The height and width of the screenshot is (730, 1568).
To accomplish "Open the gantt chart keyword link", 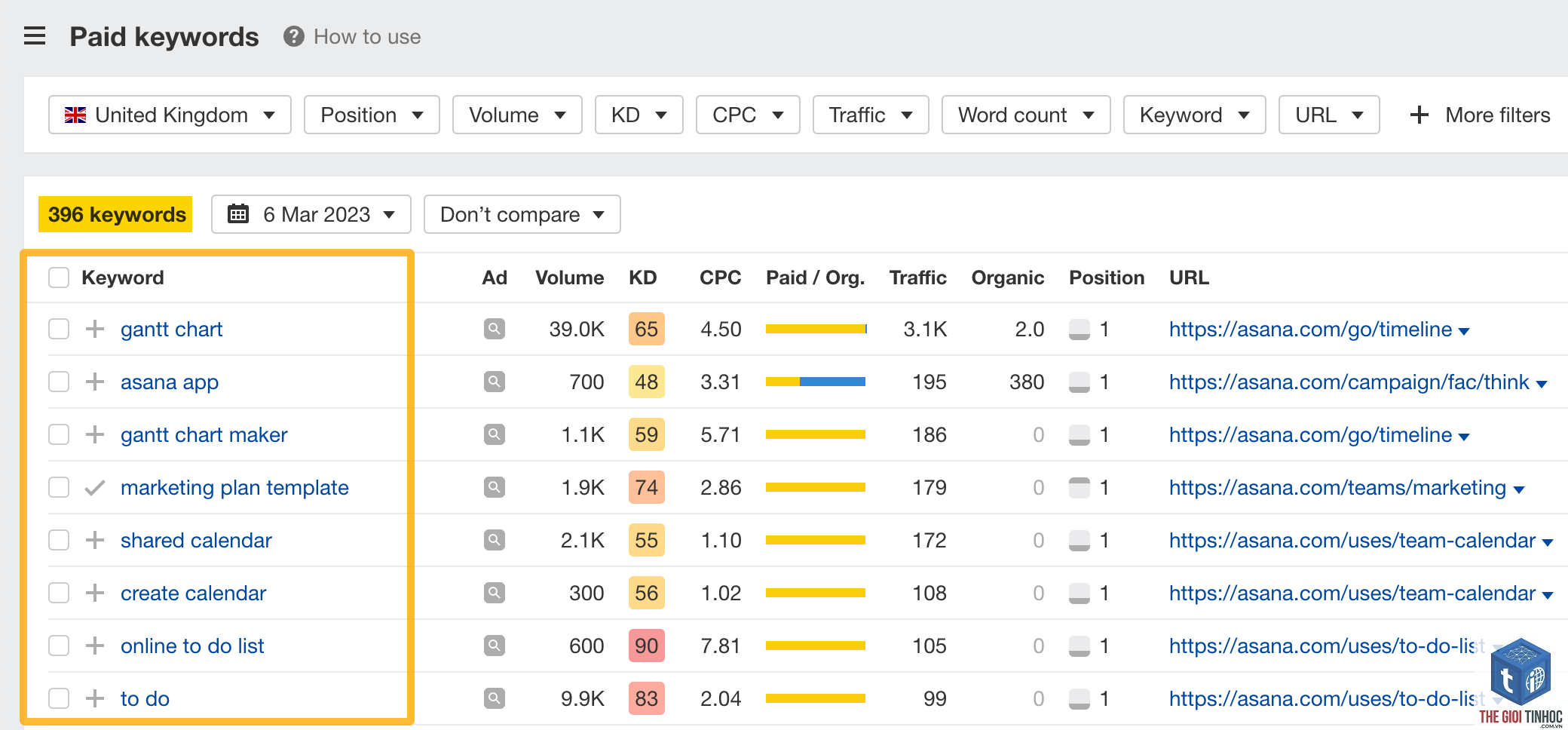I will click(x=171, y=329).
